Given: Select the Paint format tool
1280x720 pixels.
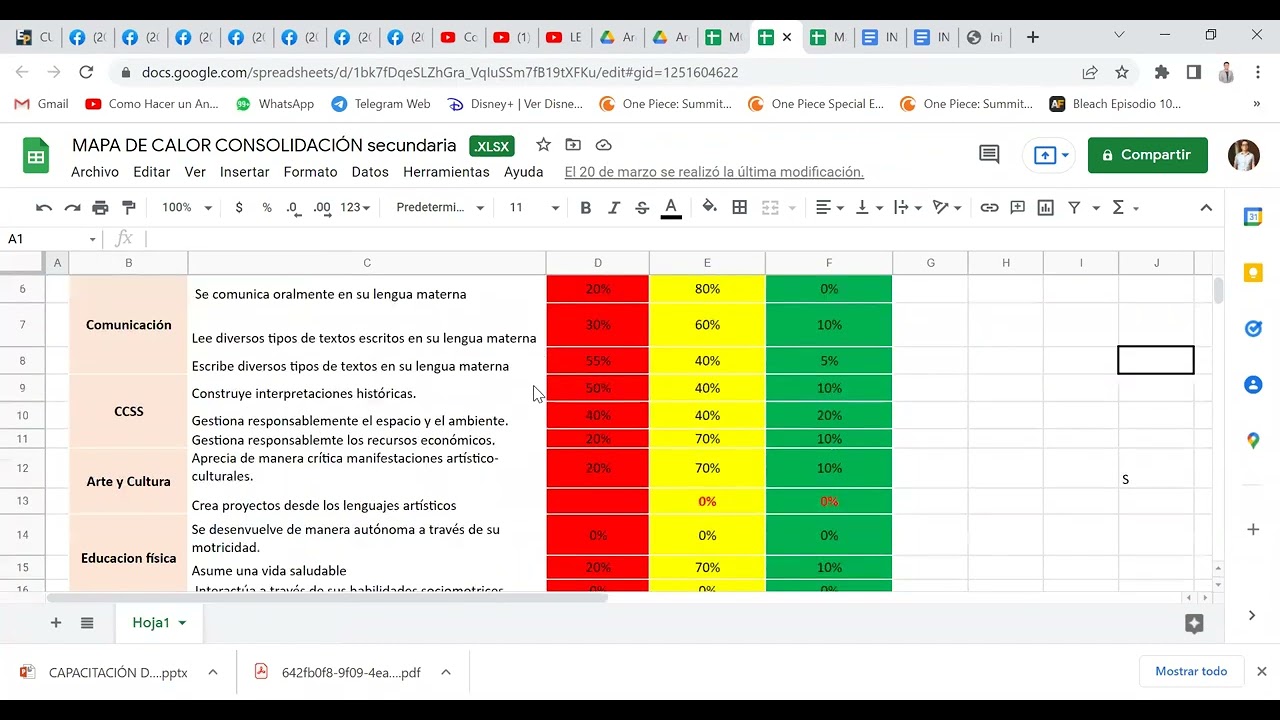Looking at the screenshot, I should (x=129, y=207).
